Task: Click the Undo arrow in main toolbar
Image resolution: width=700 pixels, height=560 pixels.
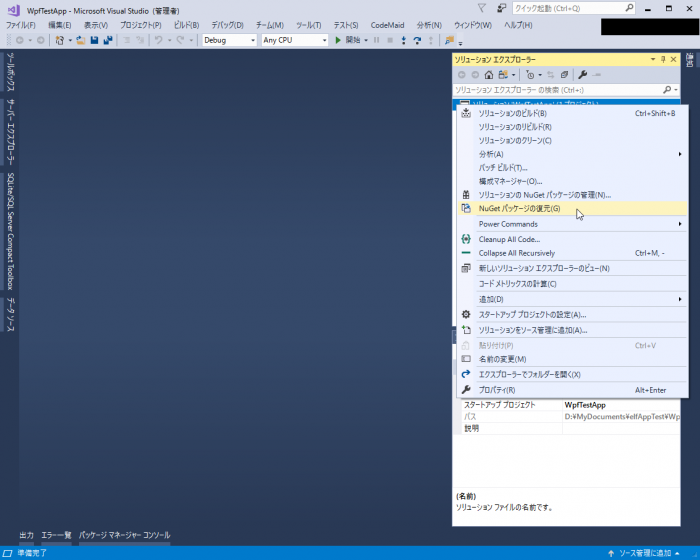Action: [x=159, y=40]
